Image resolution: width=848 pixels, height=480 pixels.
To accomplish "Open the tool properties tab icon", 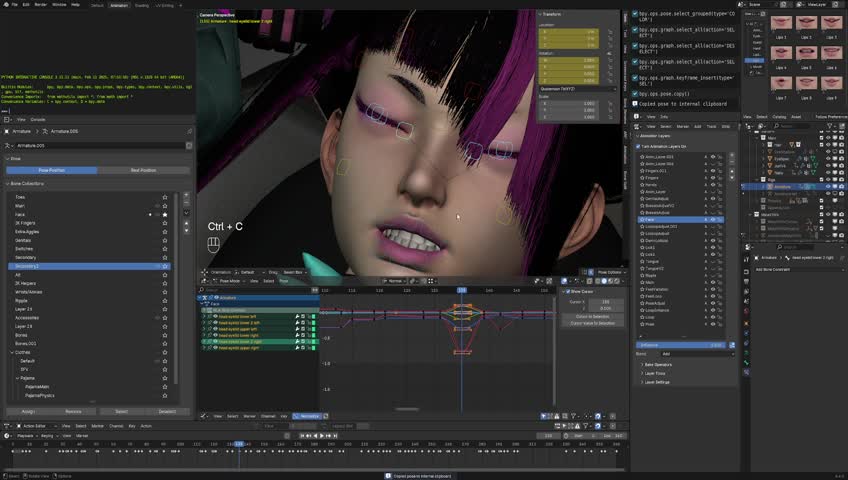I will 747,261.
